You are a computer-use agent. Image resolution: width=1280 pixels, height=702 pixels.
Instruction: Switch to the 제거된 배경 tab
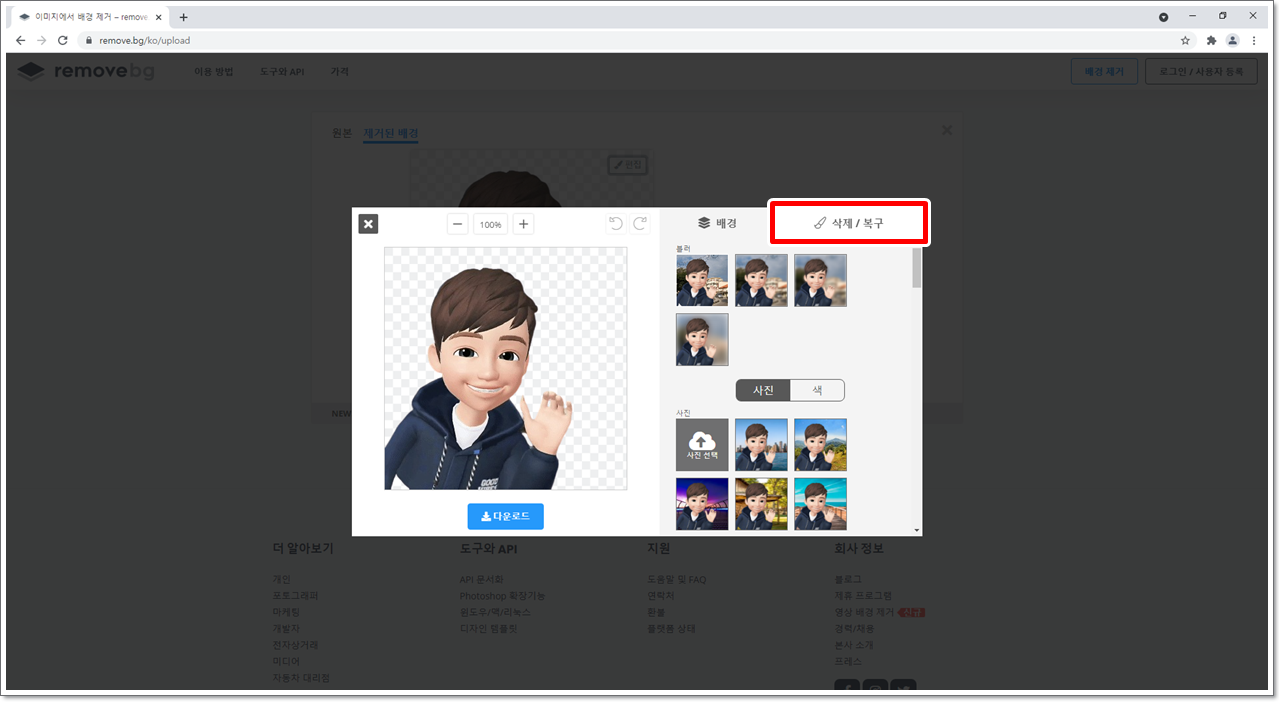click(x=391, y=133)
